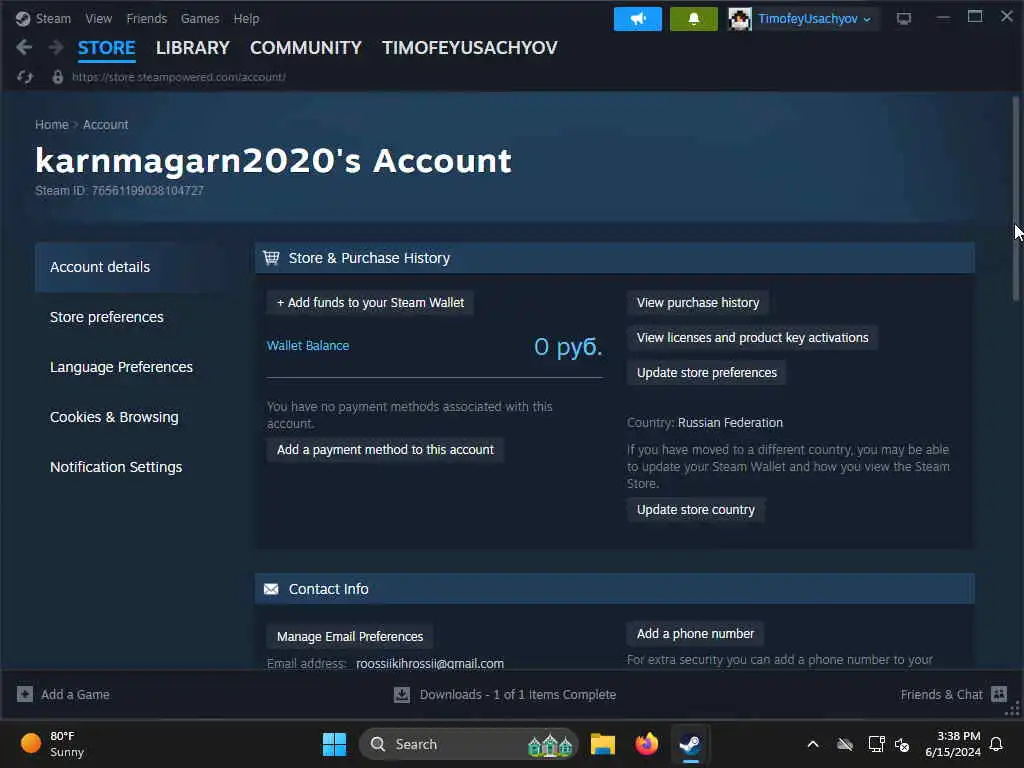Open the Help menu
This screenshot has height=768, width=1024.
coord(246,18)
